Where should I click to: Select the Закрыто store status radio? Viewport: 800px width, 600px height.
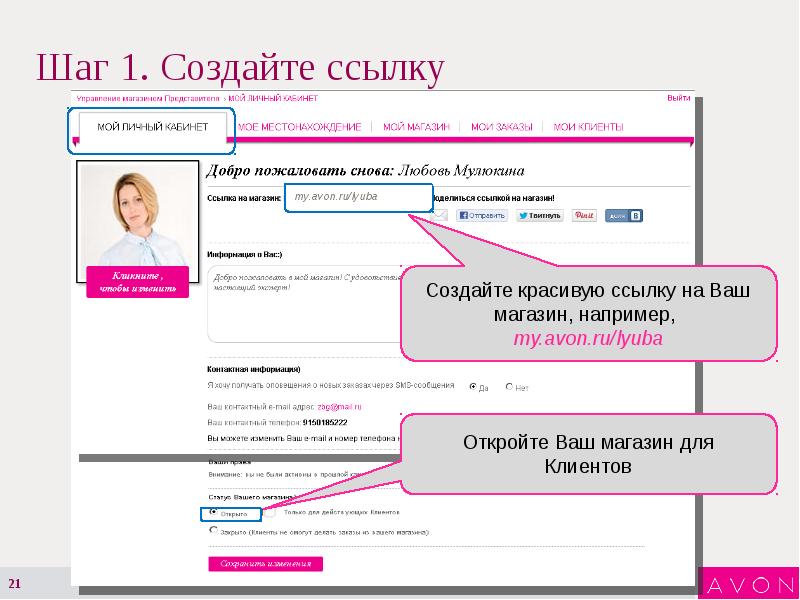[x=214, y=531]
